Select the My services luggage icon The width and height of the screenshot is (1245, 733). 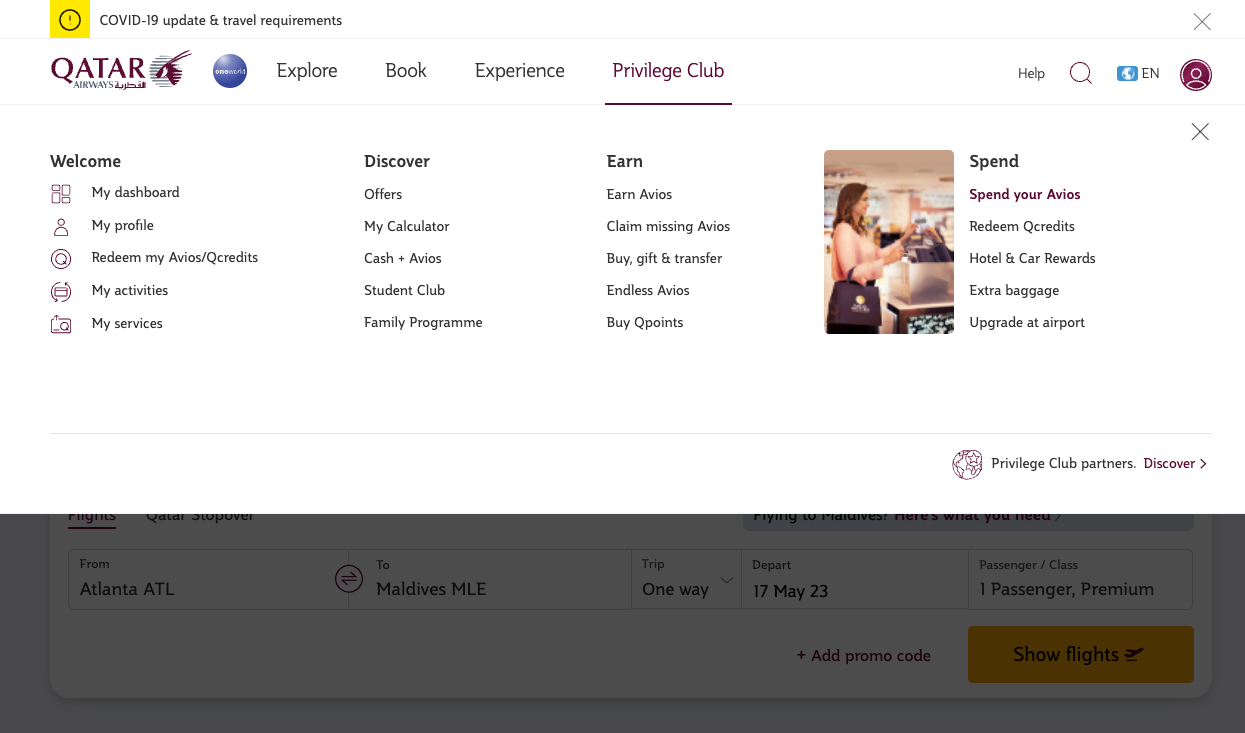[x=61, y=324]
